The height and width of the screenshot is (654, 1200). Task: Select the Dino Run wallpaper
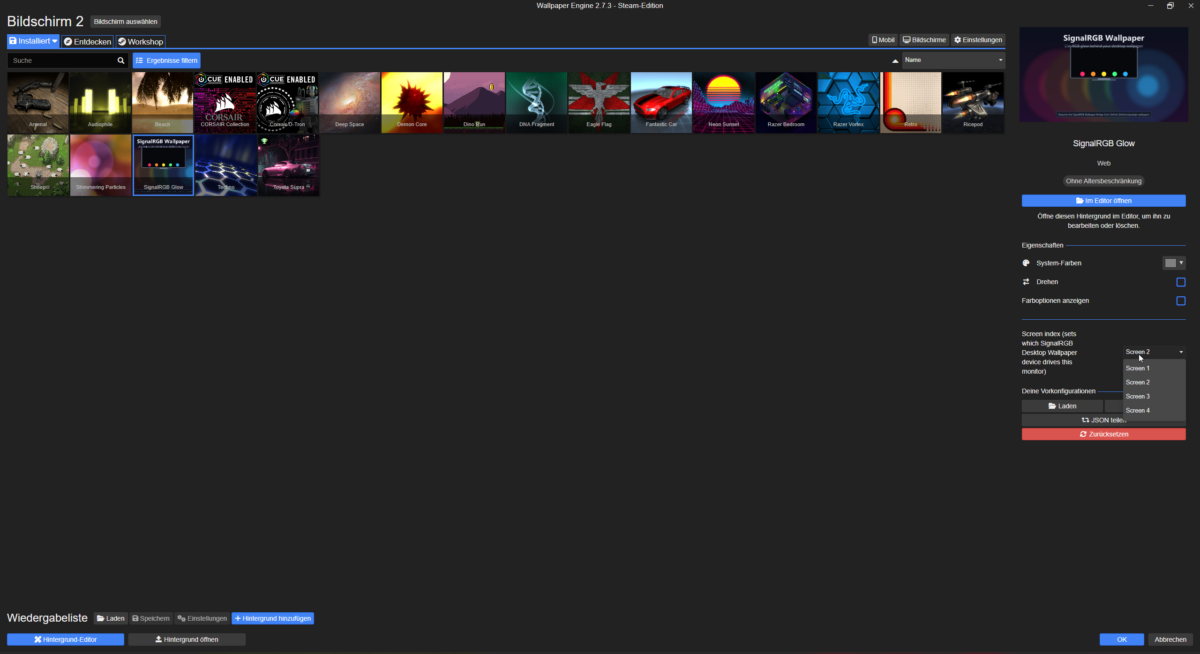474,102
